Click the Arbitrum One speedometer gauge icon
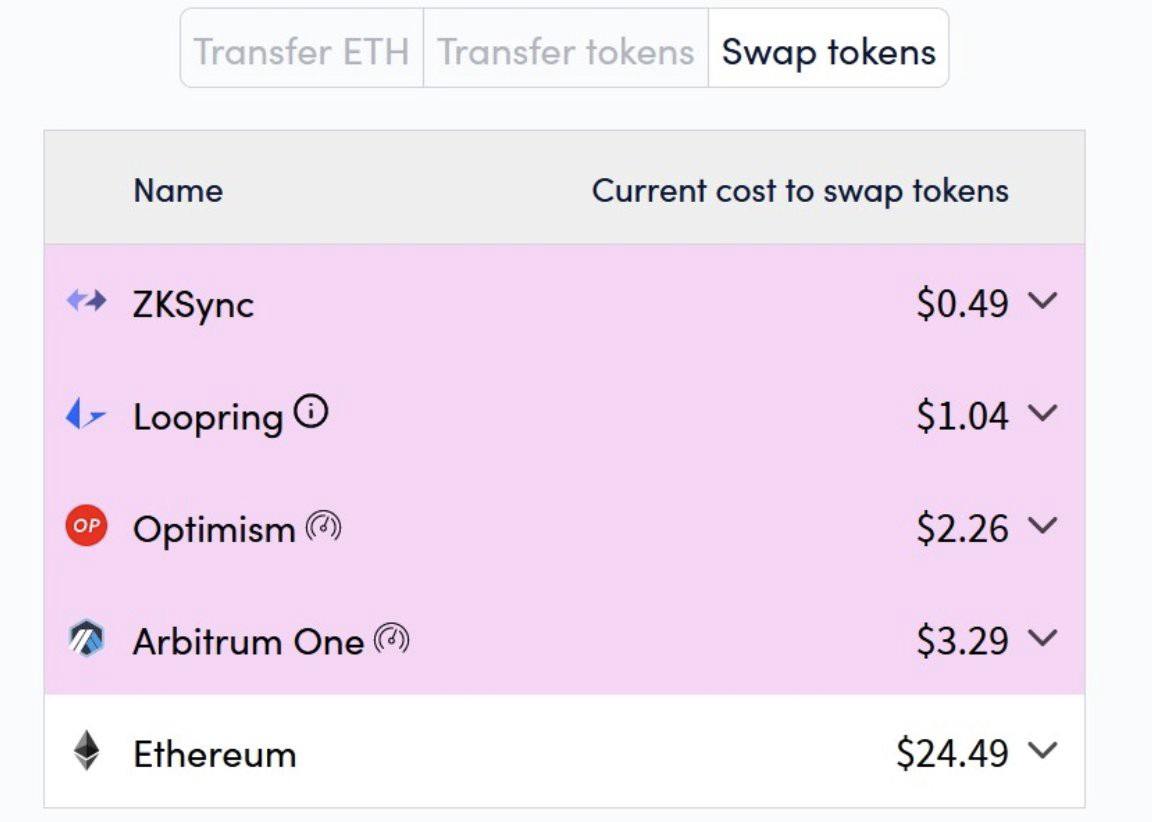The image size is (1152, 822). (x=392, y=639)
